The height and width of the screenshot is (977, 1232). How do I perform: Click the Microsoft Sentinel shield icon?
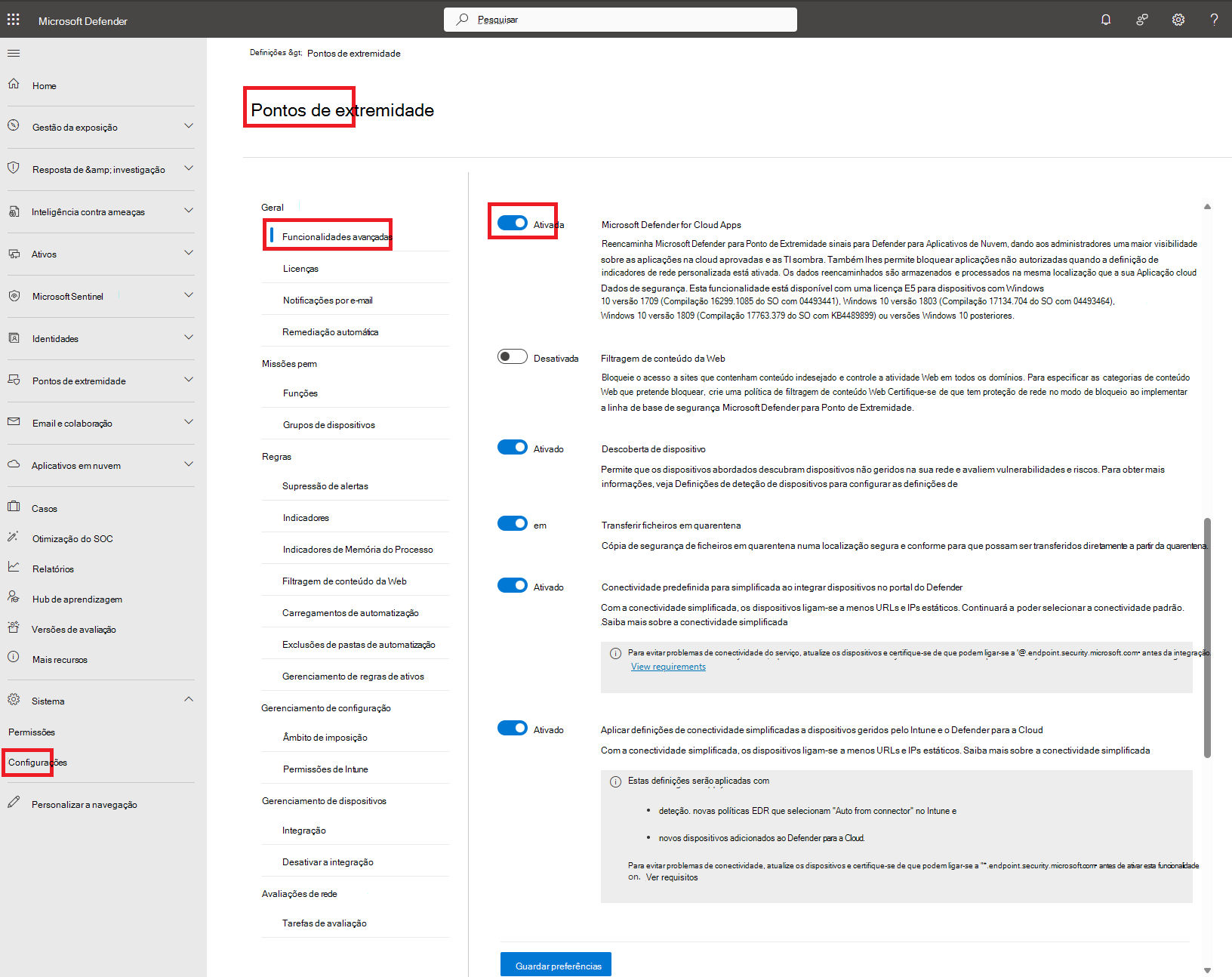click(14, 296)
